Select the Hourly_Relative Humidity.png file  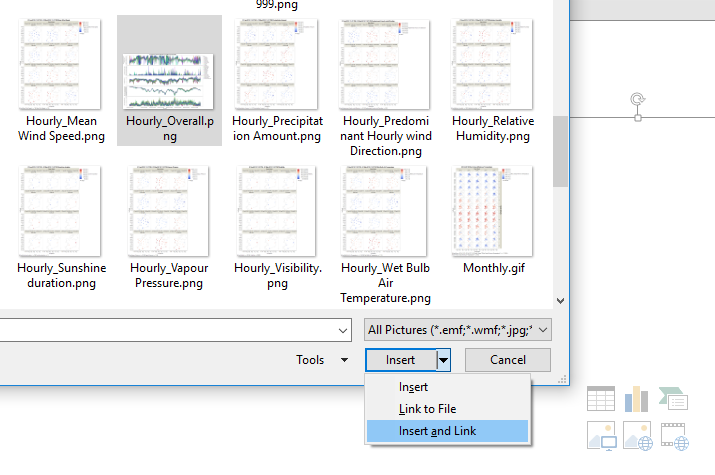click(492, 80)
